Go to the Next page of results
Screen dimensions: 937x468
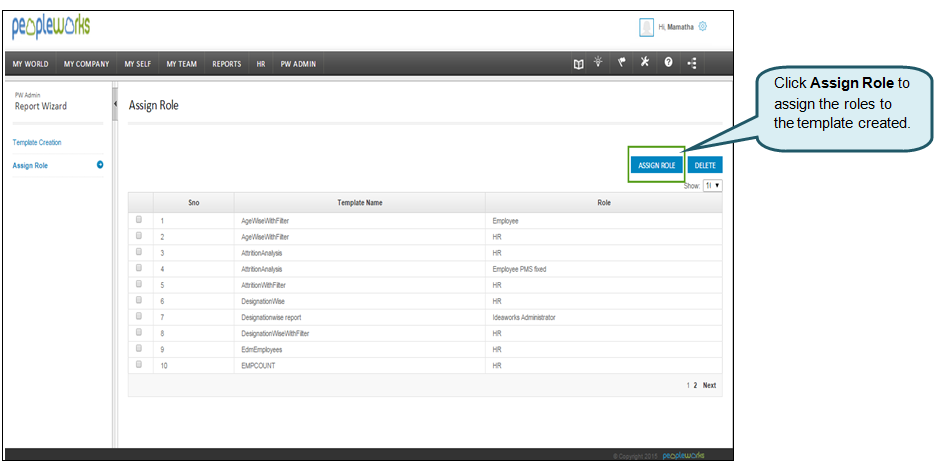[x=709, y=385]
